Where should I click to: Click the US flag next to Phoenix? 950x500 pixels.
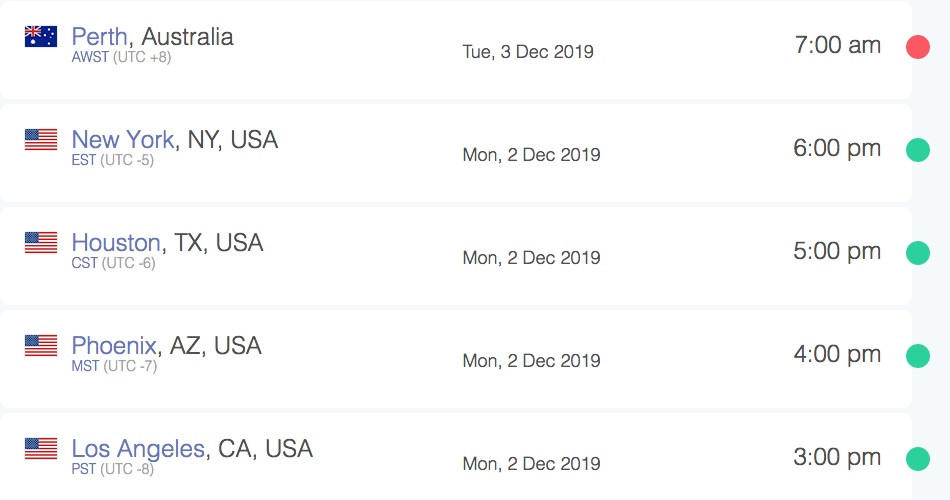pos(41,345)
